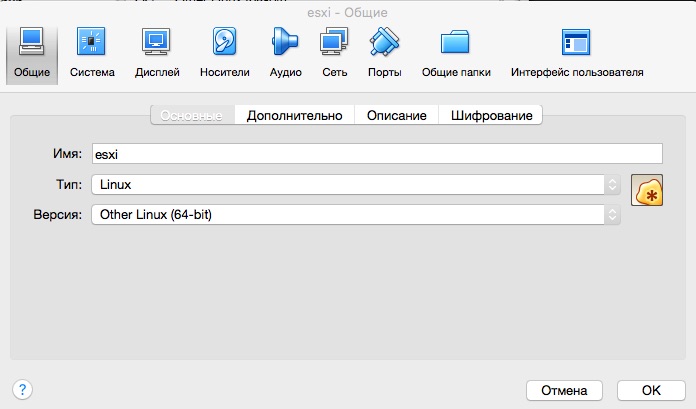Click the help question mark icon
The width and height of the screenshot is (696, 409).
pyautogui.click(x=23, y=389)
